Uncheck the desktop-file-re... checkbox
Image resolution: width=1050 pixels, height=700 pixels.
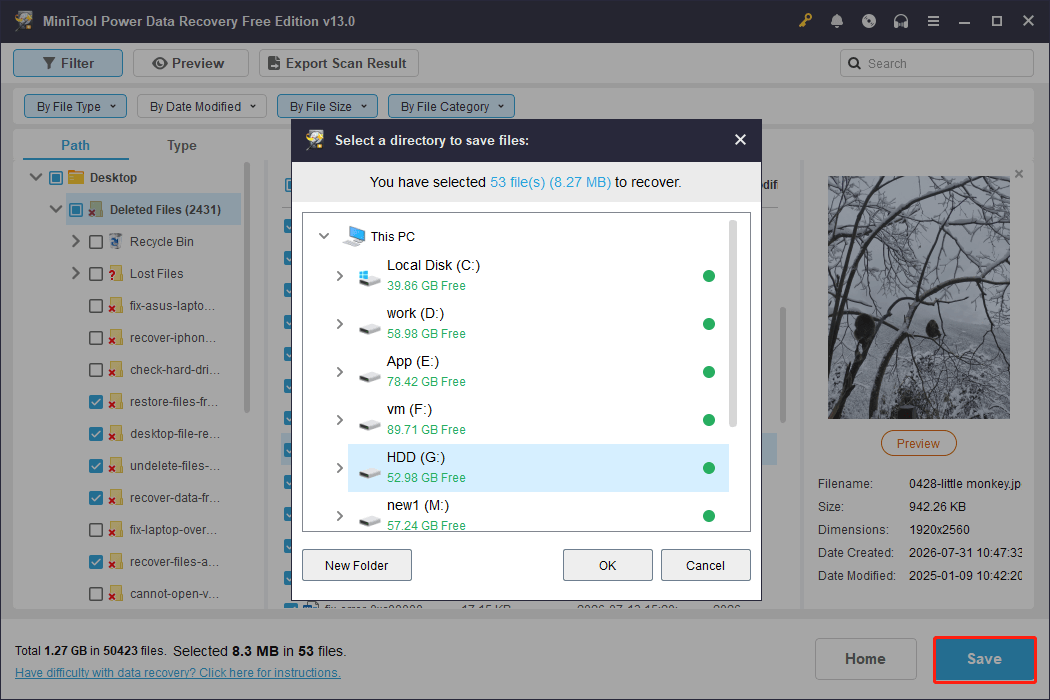click(x=96, y=434)
